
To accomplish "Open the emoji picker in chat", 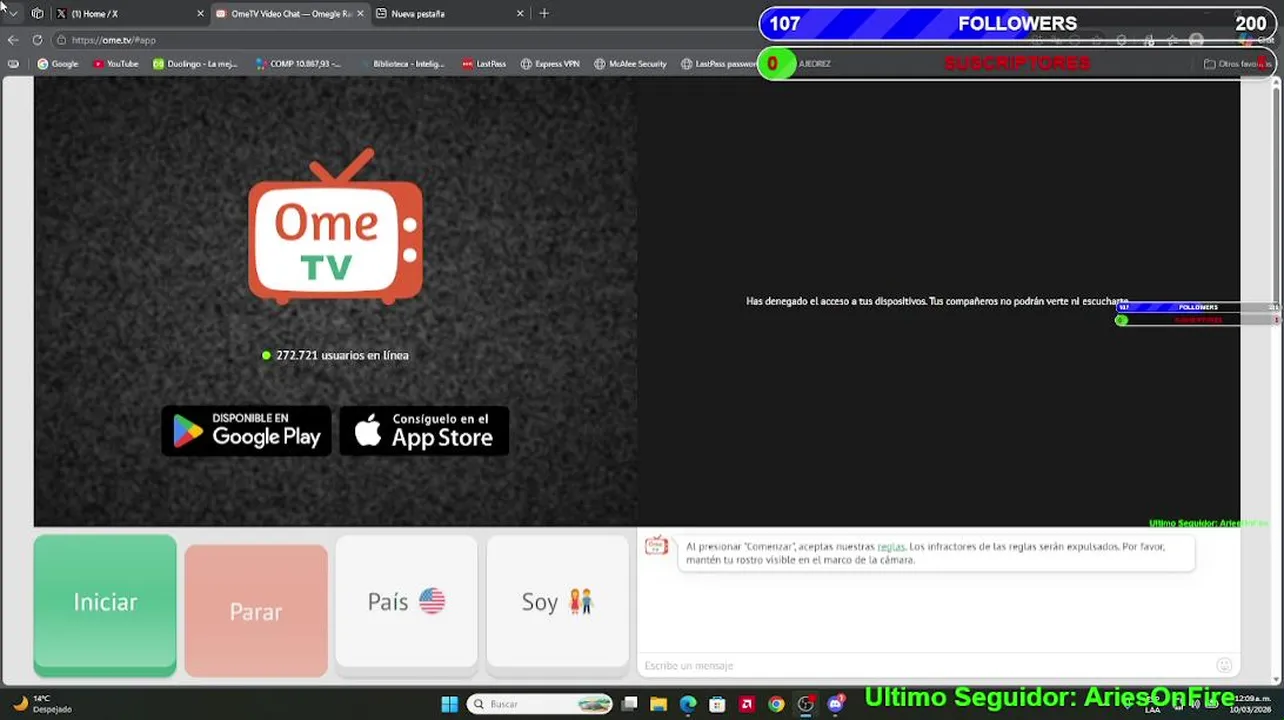I will tap(1224, 665).
